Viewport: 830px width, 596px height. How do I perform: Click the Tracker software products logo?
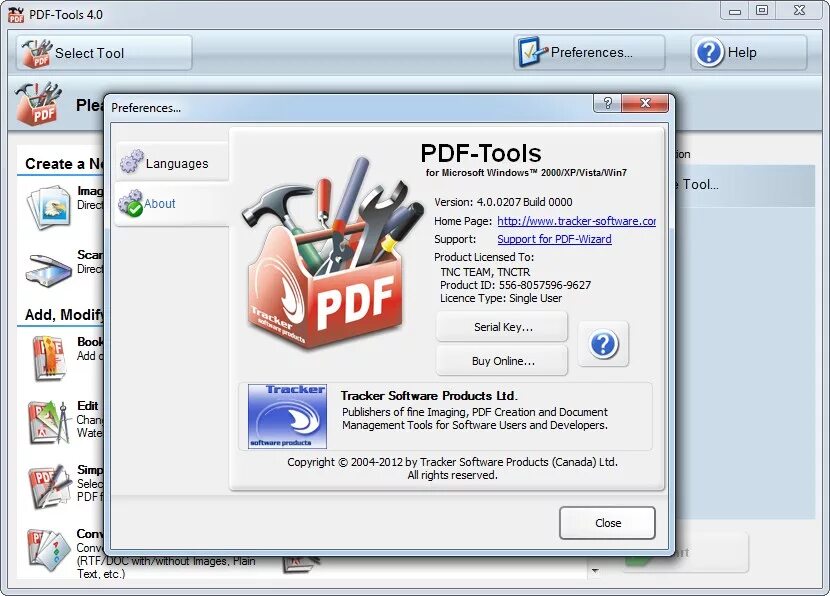pyautogui.click(x=287, y=416)
